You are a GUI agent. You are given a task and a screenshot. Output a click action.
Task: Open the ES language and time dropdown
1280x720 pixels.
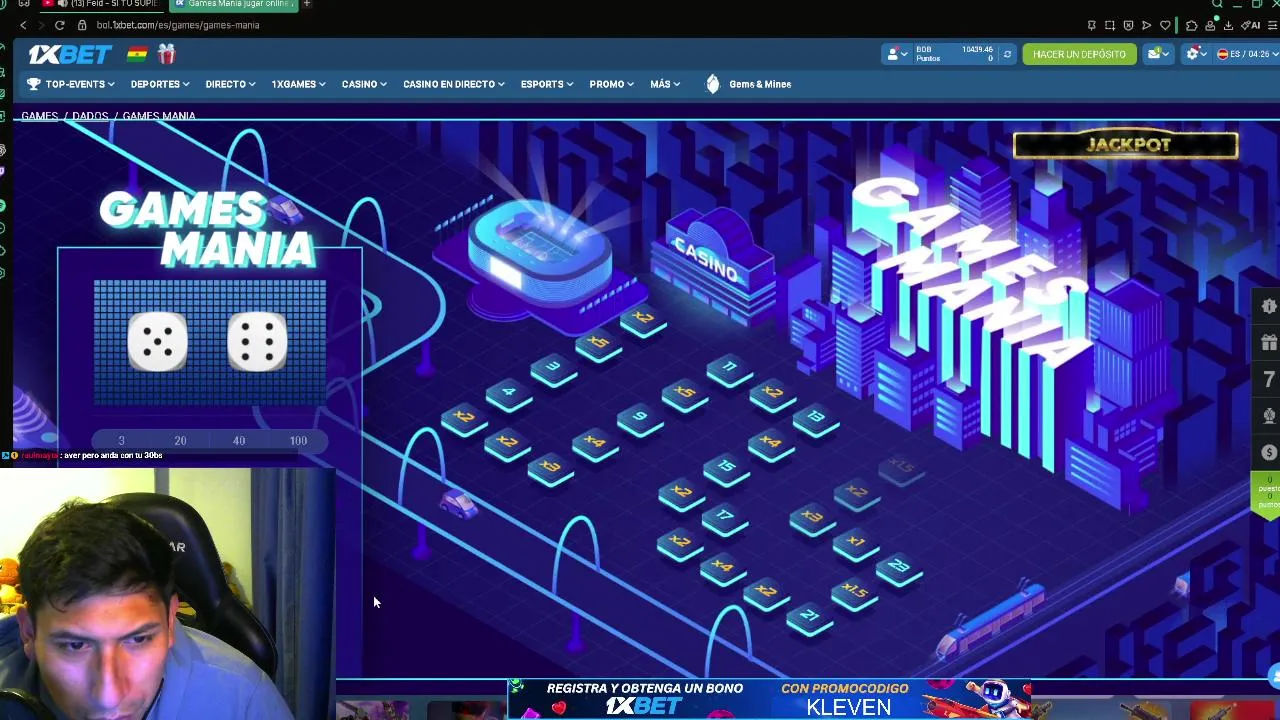(x=1246, y=54)
